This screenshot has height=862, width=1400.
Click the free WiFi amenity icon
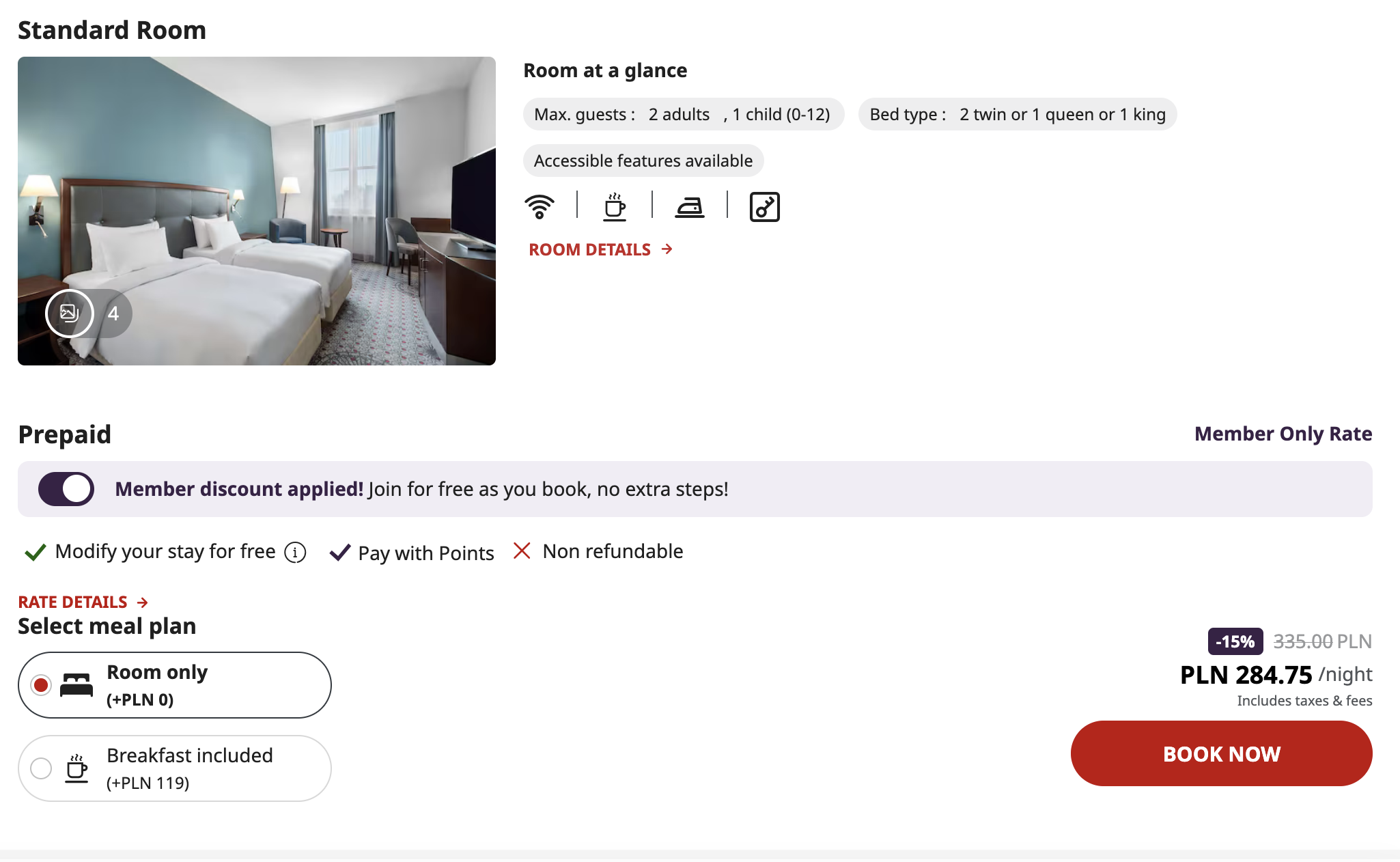(540, 206)
